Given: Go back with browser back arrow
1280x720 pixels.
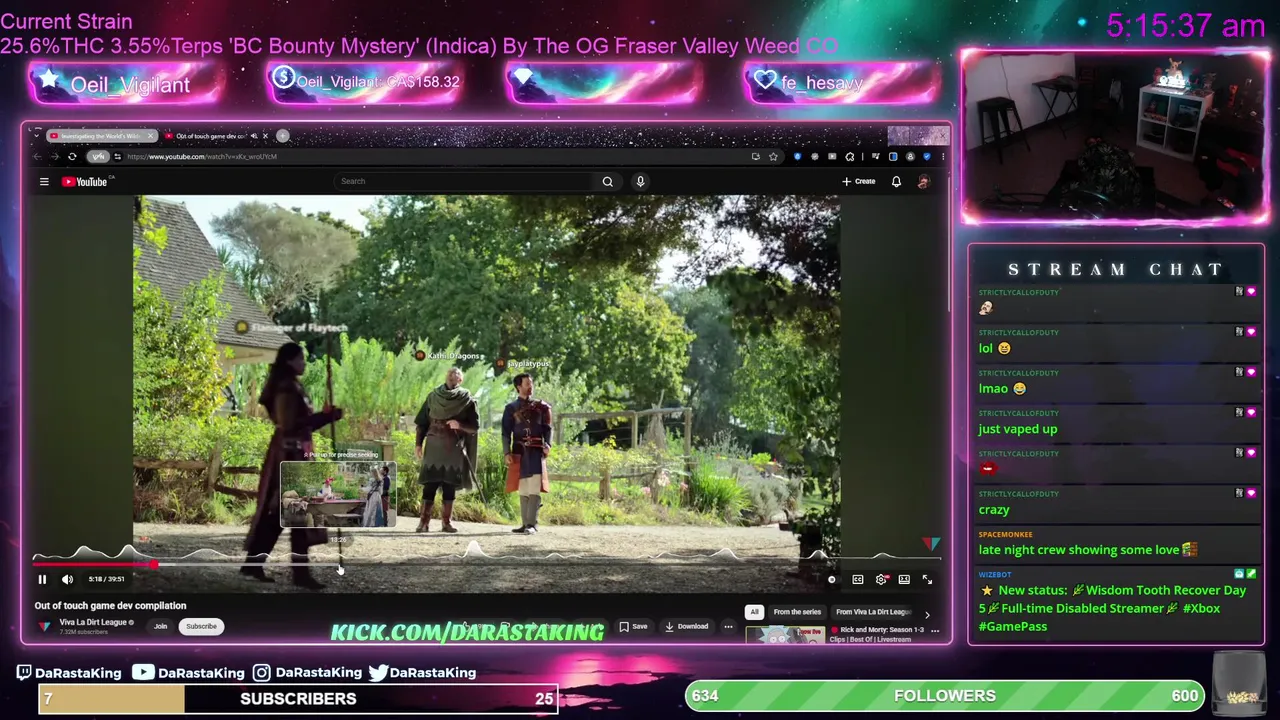Looking at the screenshot, I should (x=38, y=156).
